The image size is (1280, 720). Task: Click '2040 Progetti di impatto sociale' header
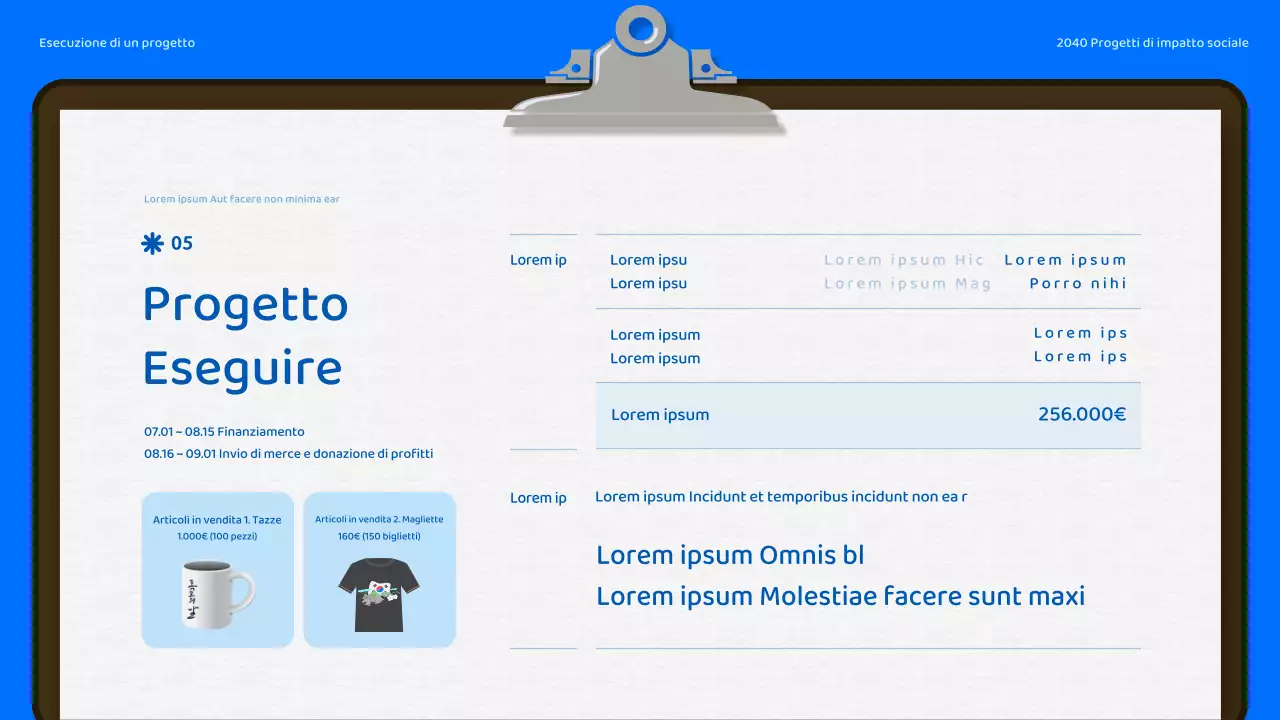coord(1152,43)
